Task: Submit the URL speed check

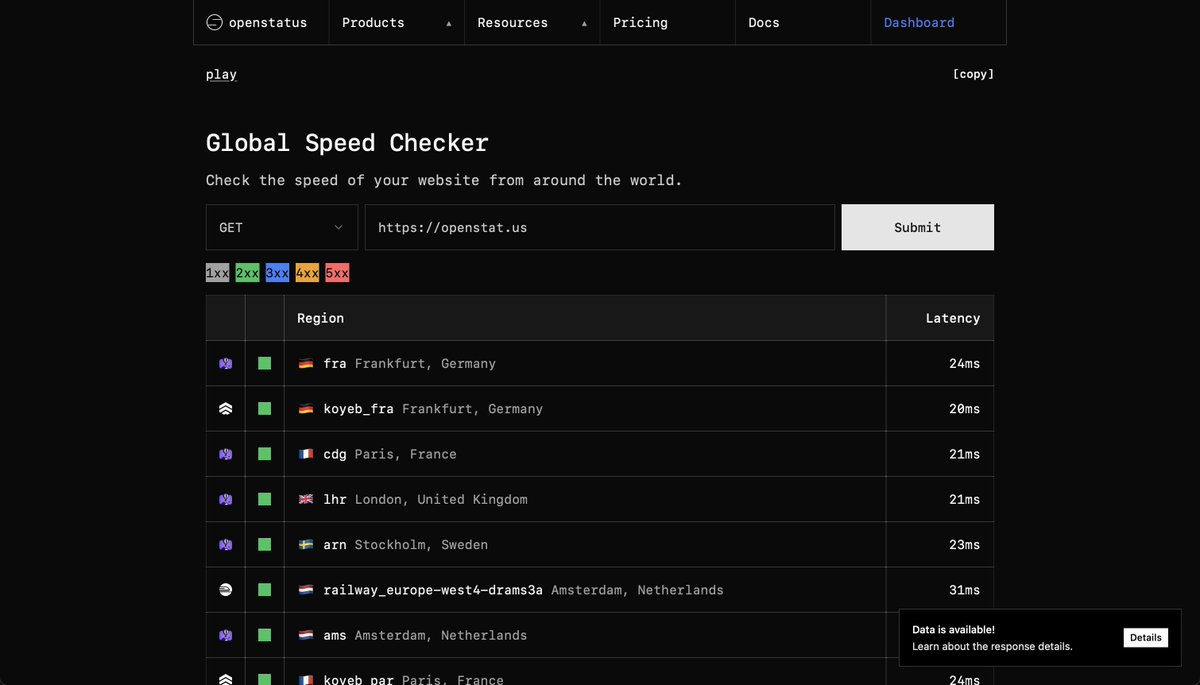Action: pos(918,227)
